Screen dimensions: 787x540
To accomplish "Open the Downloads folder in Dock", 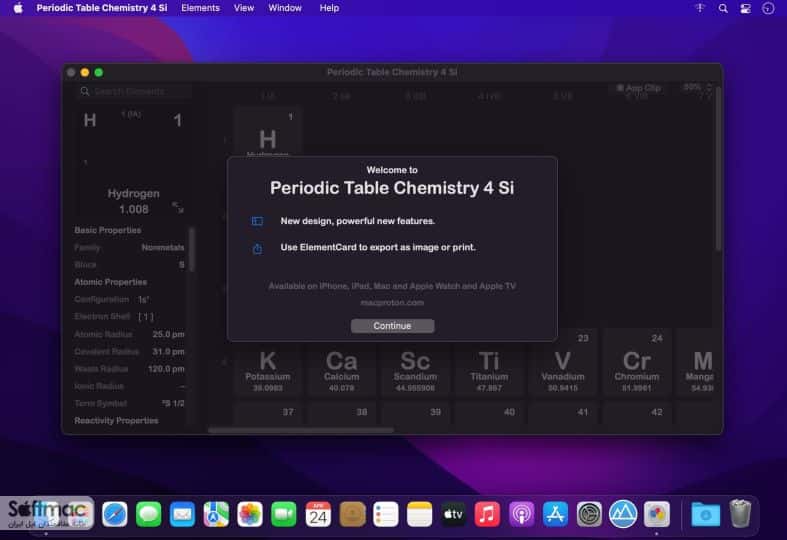I will coord(705,514).
